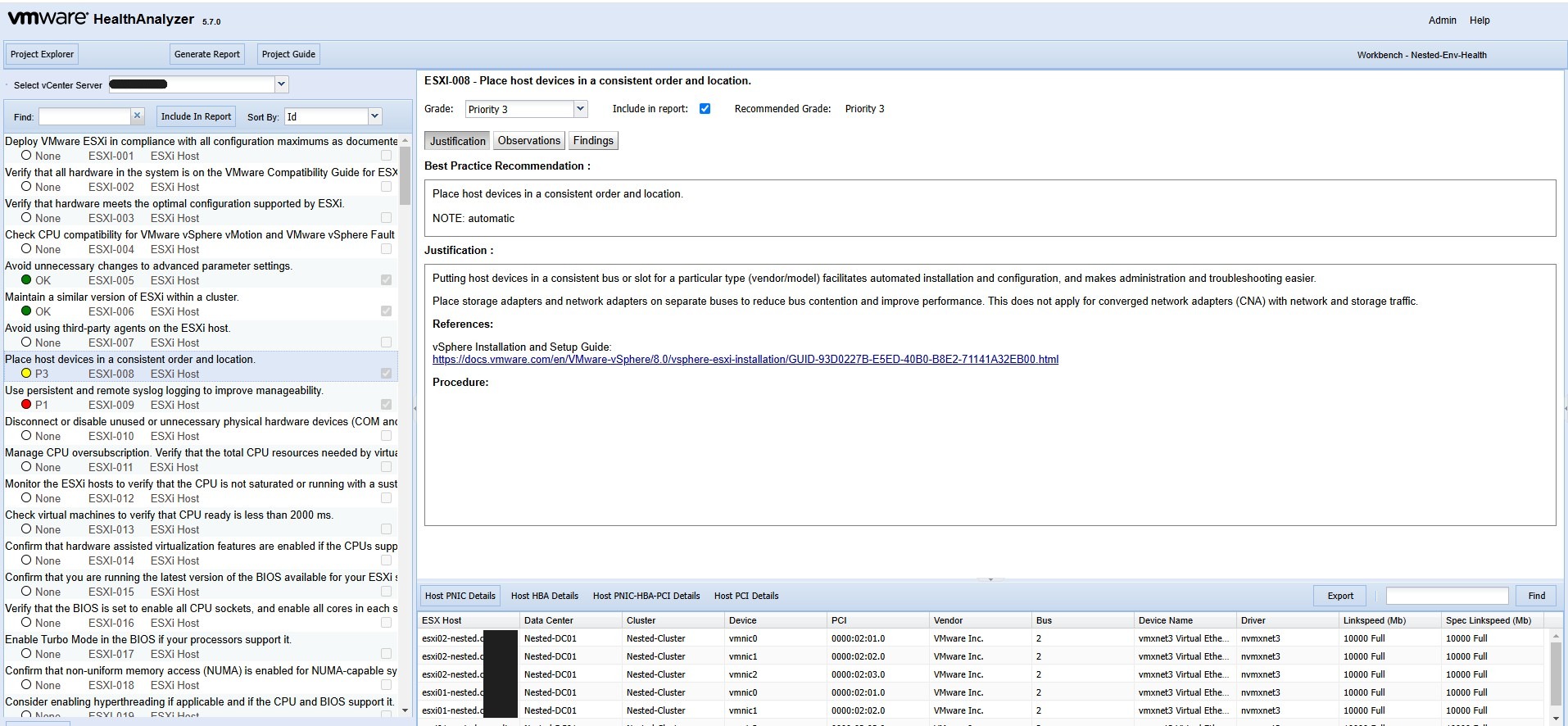Click None status circle for ESXI-016

[26, 623]
